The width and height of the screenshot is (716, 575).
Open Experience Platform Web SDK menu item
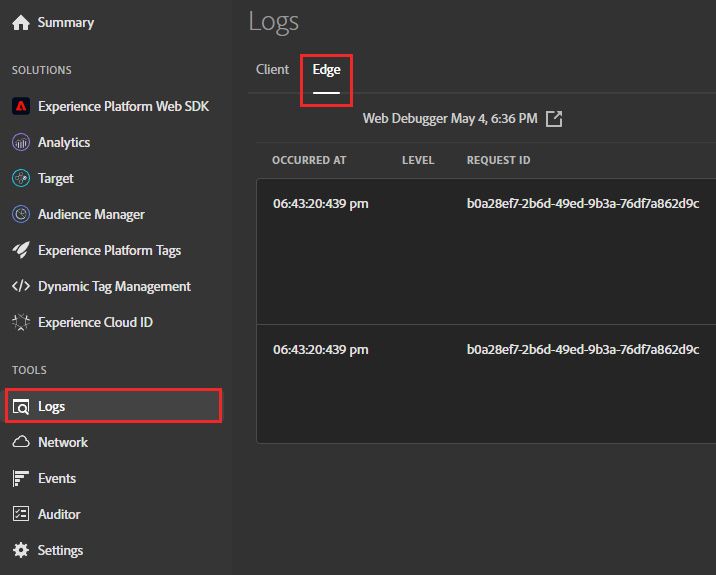tap(123, 106)
